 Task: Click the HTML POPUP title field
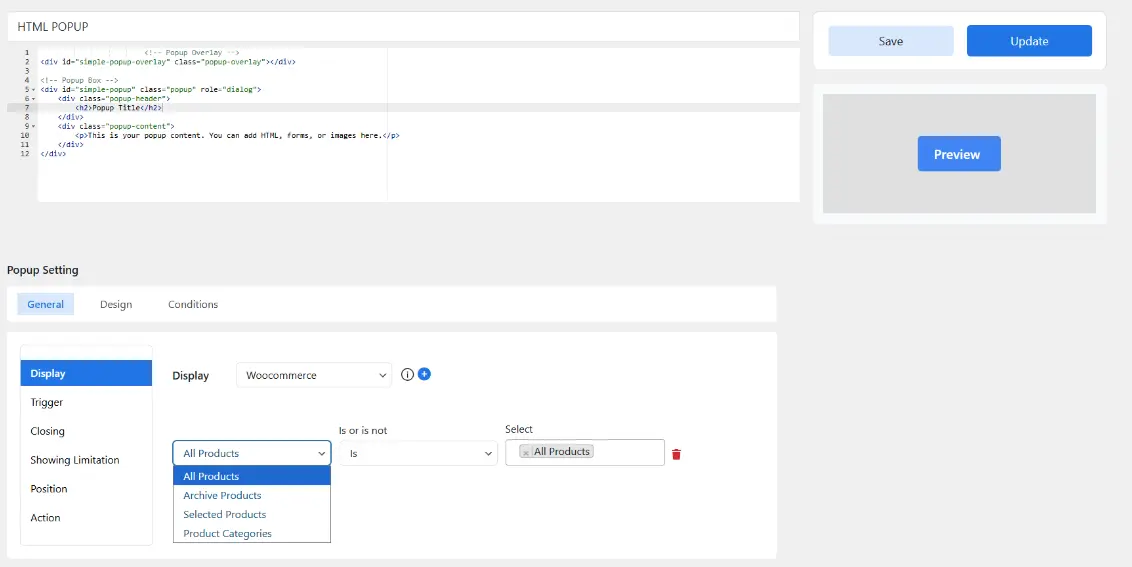click(400, 26)
